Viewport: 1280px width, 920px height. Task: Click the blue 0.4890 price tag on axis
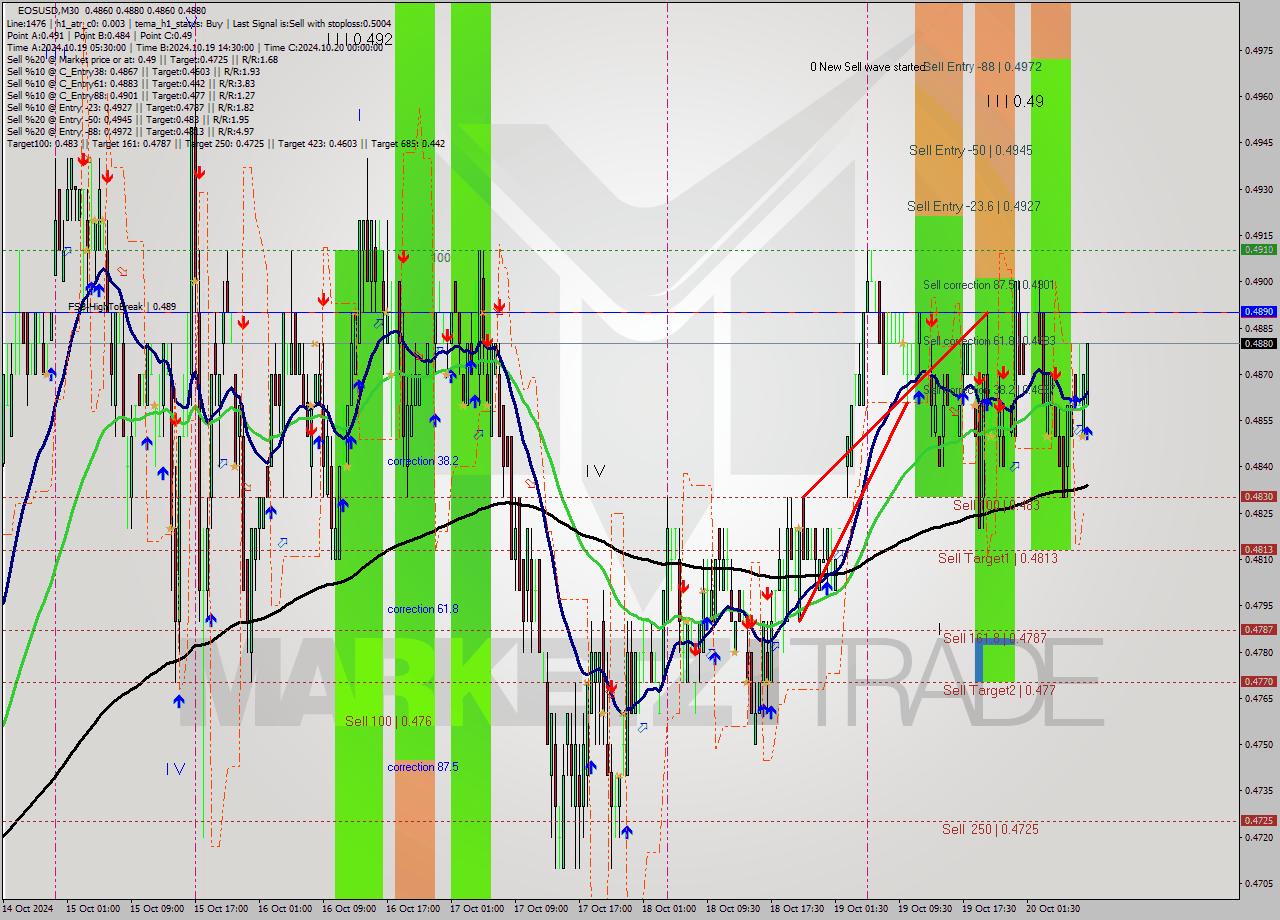(1258, 312)
